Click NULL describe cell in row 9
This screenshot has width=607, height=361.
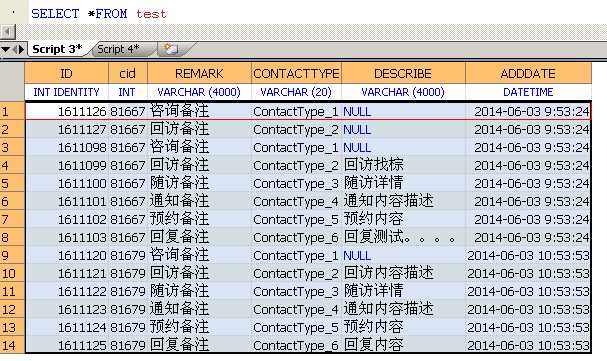pyautogui.click(x=403, y=255)
